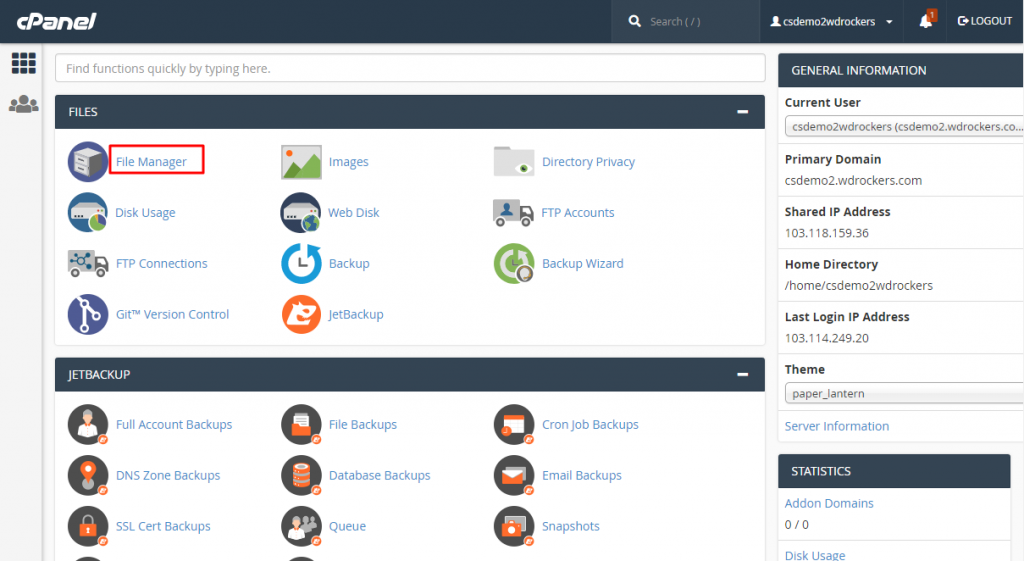Click the Find functions quickly input
Screen dimensions: 1024x561
pyautogui.click(x=409, y=68)
